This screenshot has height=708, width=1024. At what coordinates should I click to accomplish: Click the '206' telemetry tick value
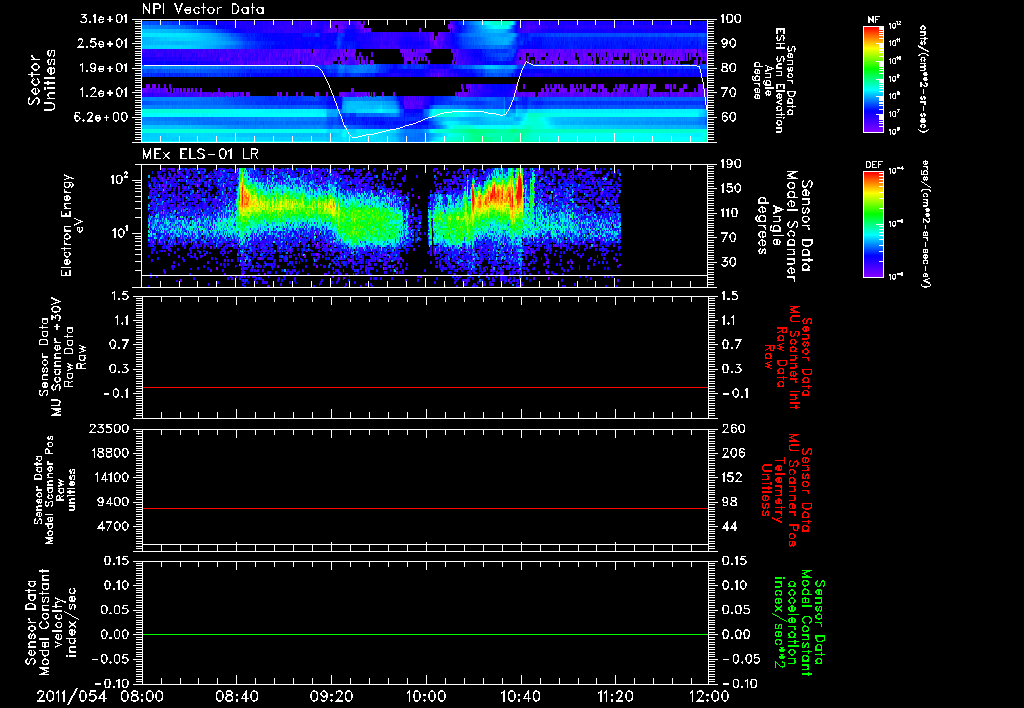click(x=731, y=453)
